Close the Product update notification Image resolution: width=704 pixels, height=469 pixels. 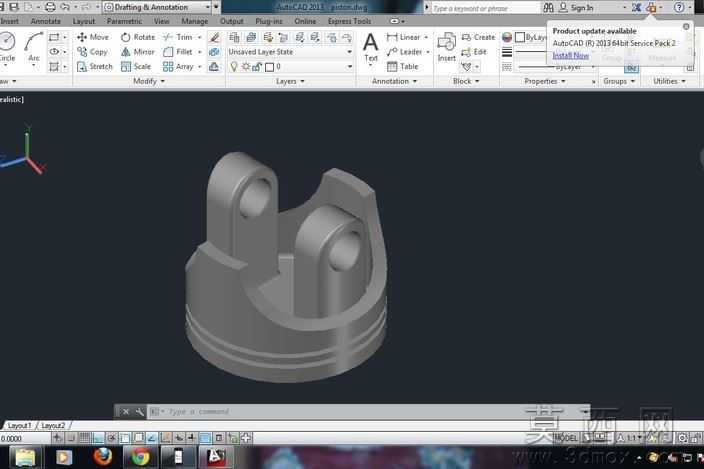686,26
